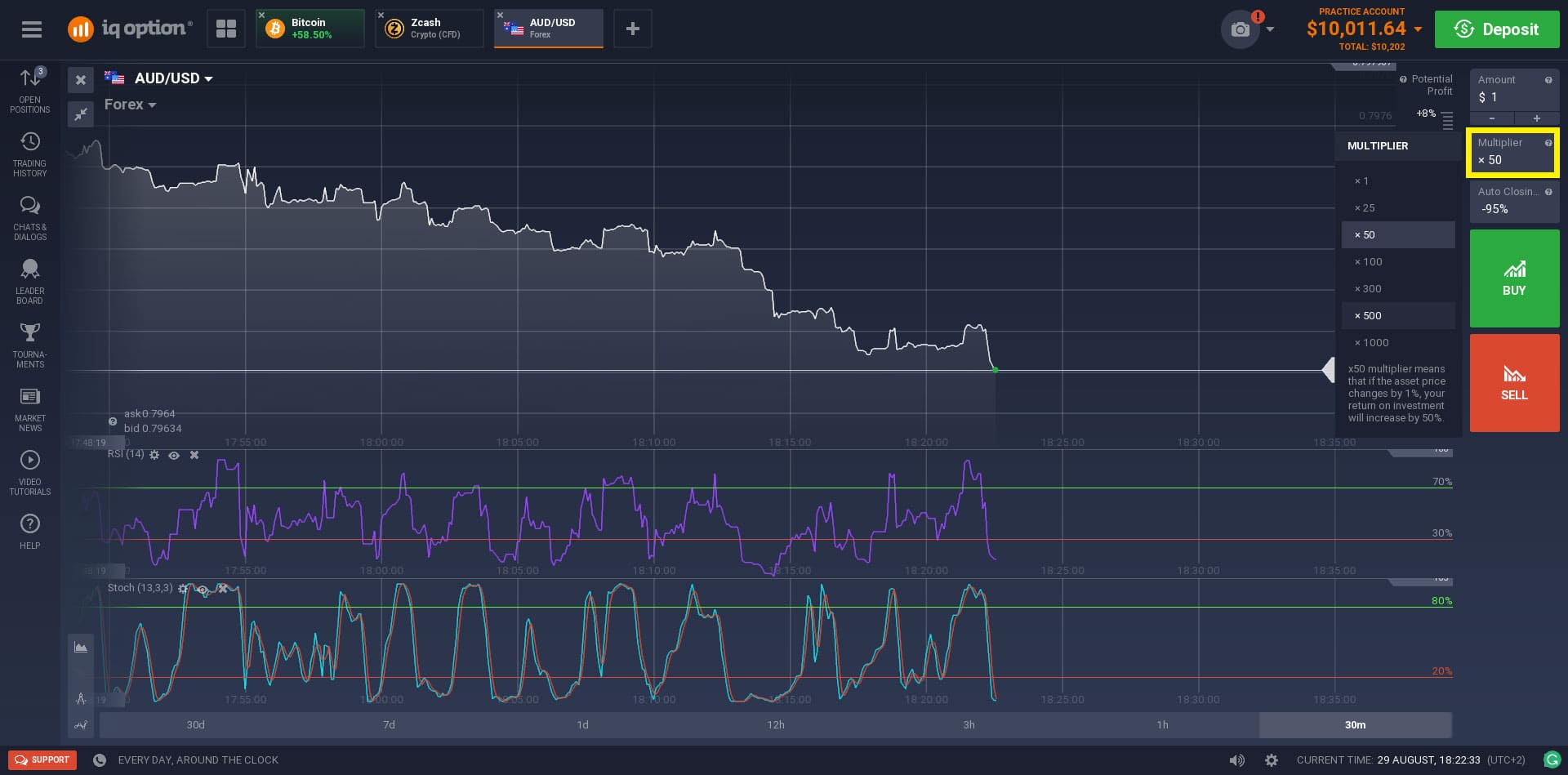Screen dimensions: 1568x775
Task: Click the SUPPORT button
Action: [x=42, y=759]
